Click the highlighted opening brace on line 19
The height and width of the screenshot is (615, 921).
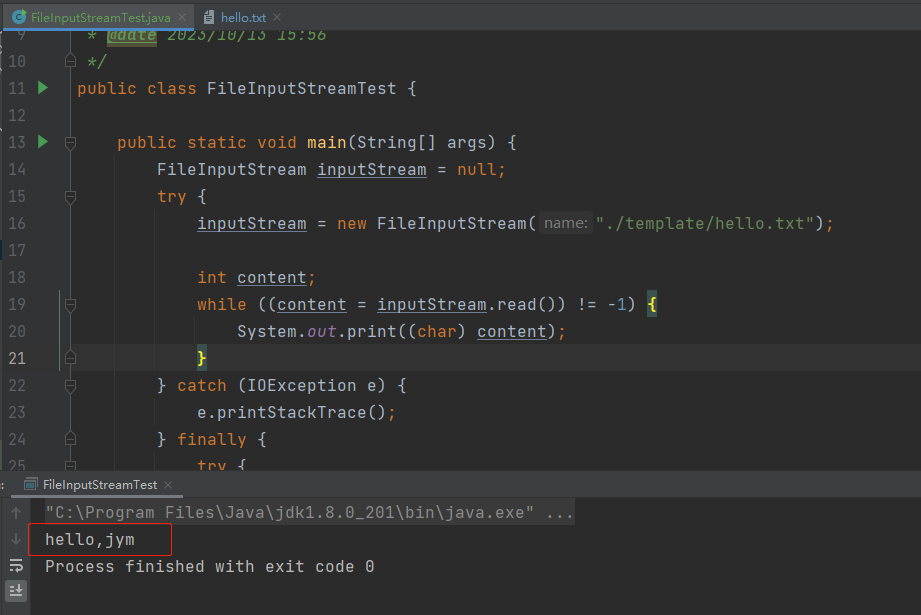click(x=652, y=304)
